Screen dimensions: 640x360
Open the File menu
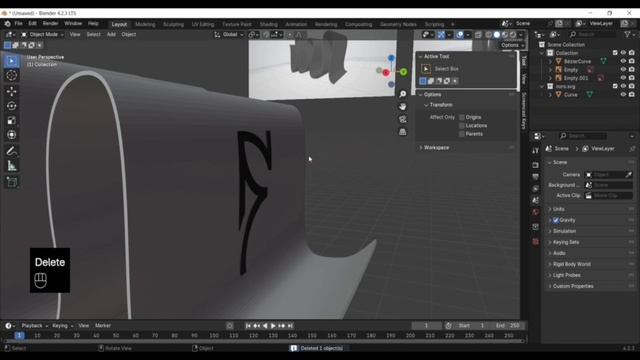pos(18,24)
